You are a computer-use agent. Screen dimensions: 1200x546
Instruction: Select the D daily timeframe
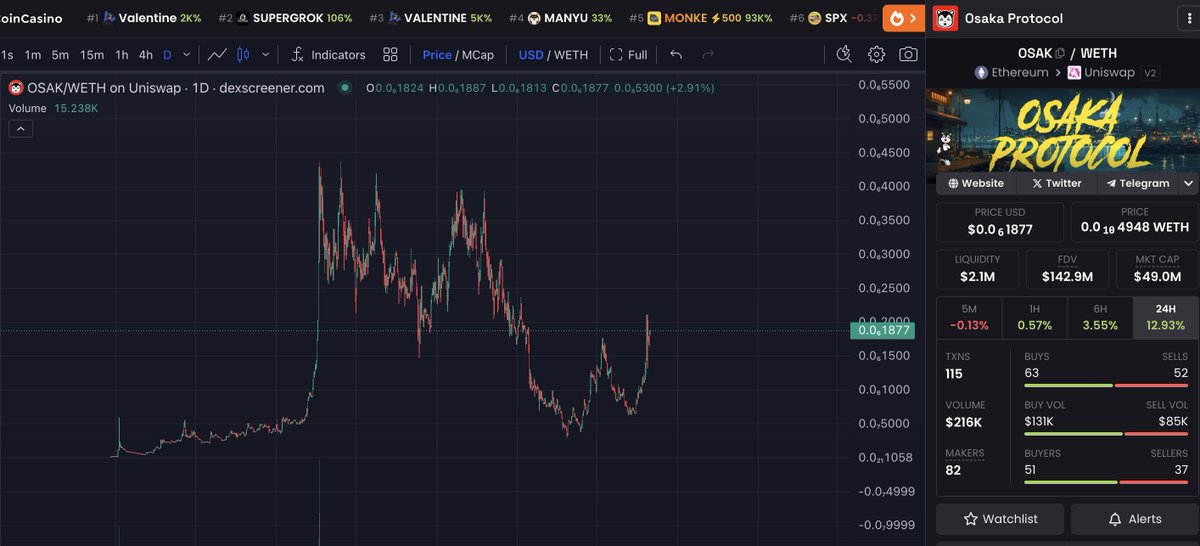pyautogui.click(x=167, y=55)
